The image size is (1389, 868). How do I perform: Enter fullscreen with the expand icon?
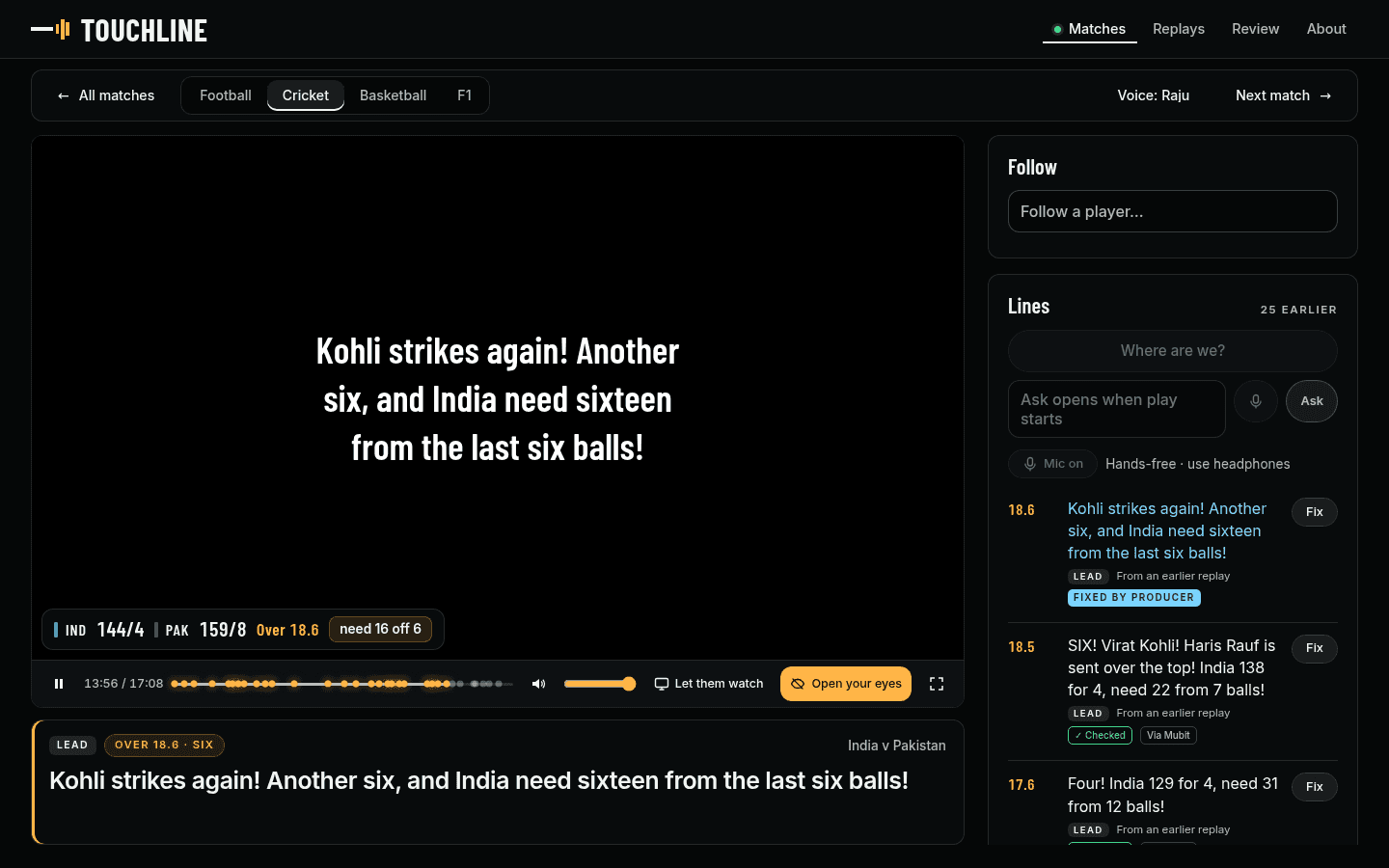pyautogui.click(x=937, y=684)
